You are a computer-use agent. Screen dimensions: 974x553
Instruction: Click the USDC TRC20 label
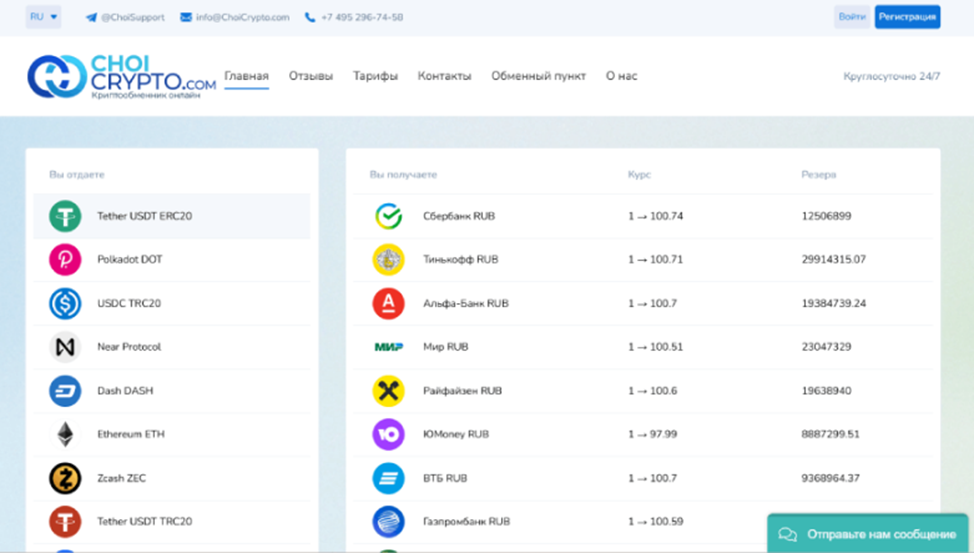[x=129, y=303]
